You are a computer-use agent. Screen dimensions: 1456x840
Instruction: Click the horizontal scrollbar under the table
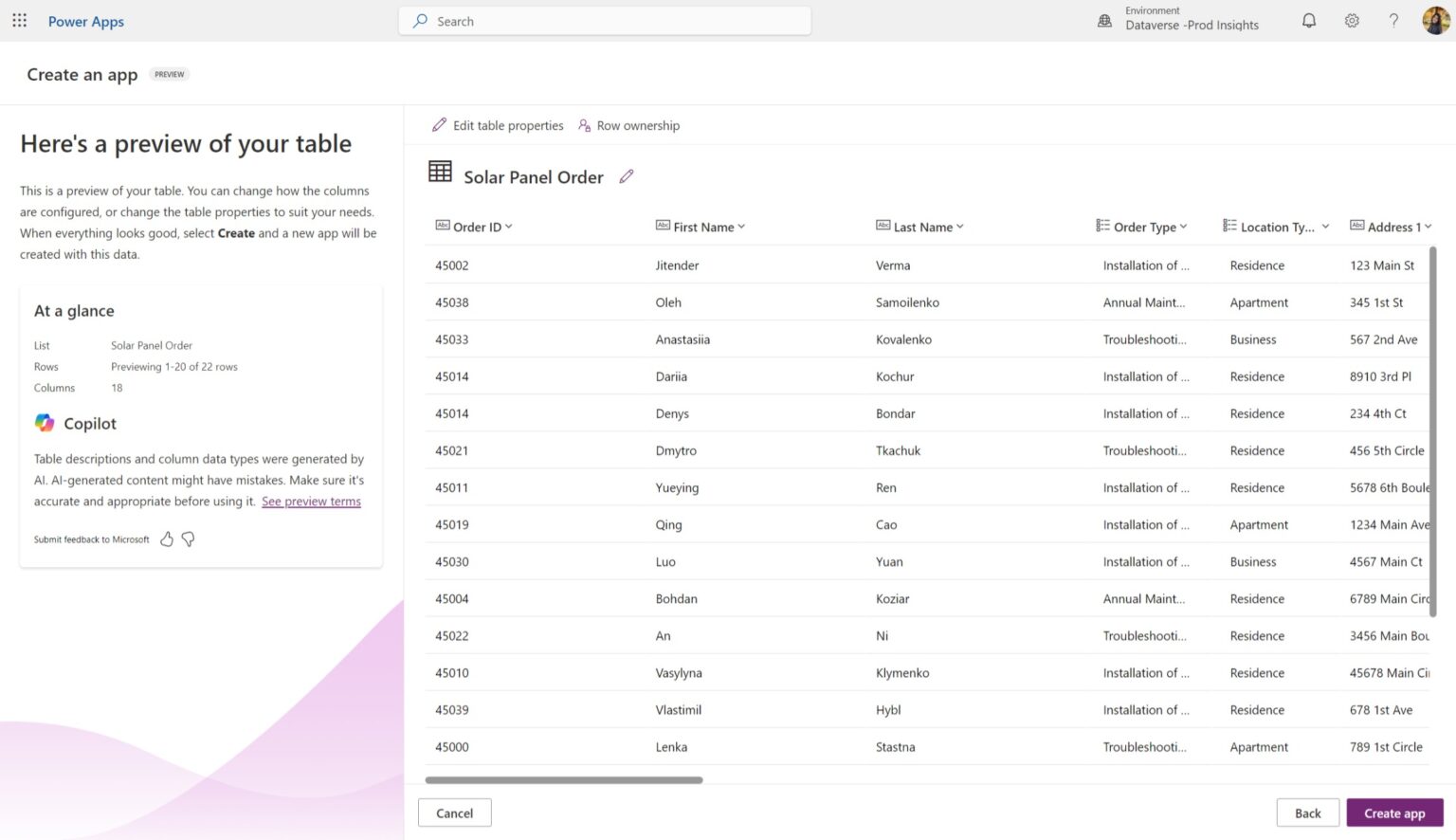pyautogui.click(x=564, y=779)
